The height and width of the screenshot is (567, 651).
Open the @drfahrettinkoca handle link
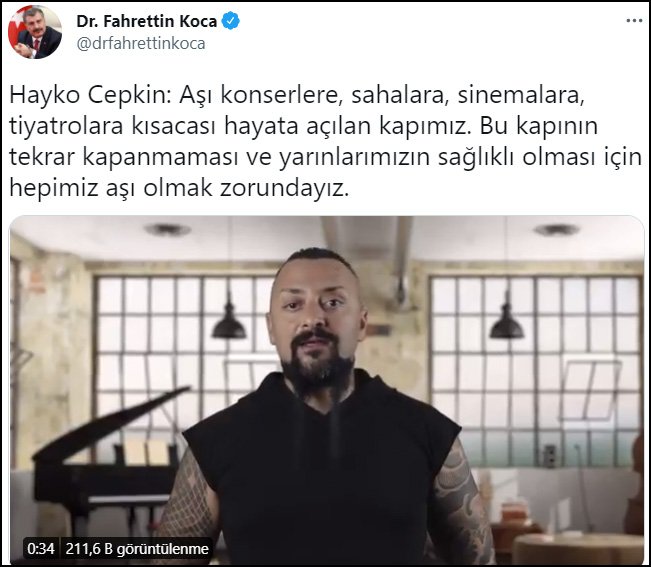(141, 43)
